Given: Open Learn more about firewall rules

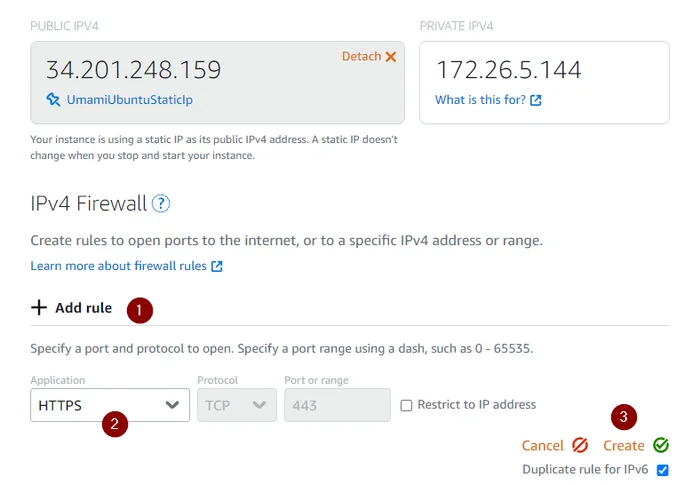Looking at the screenshot, I should coord(118,266).
